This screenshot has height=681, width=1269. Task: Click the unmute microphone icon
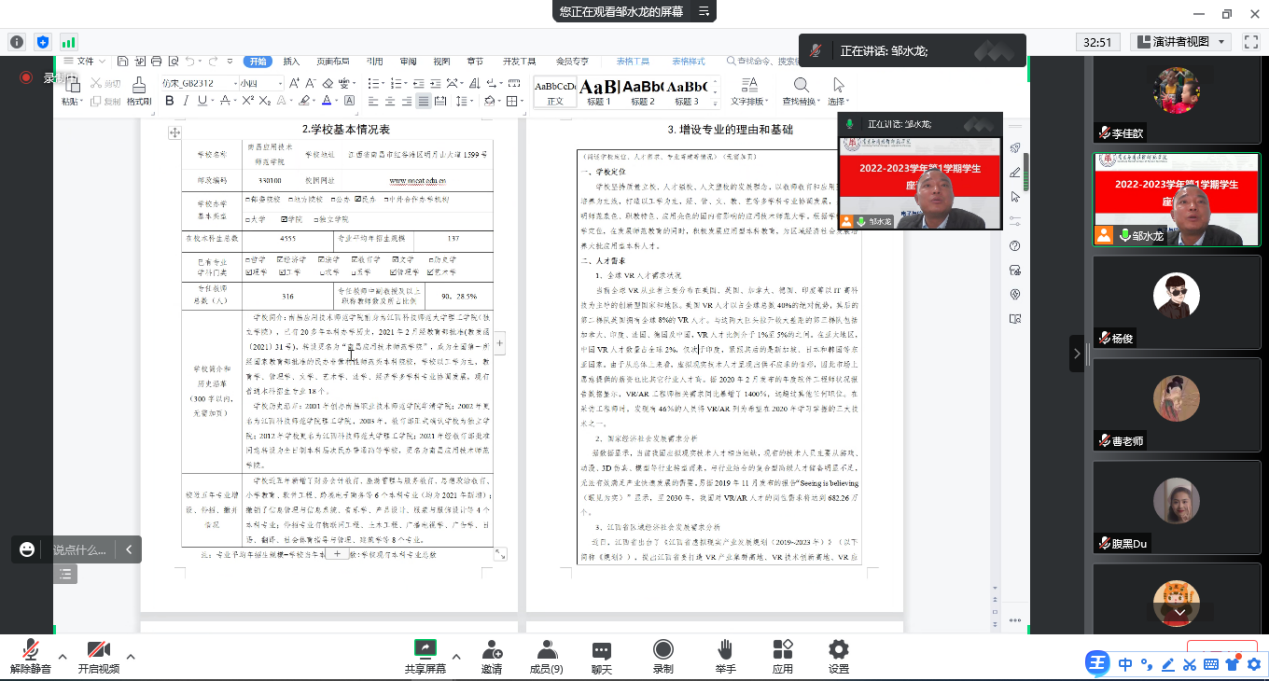coord(31,651)
